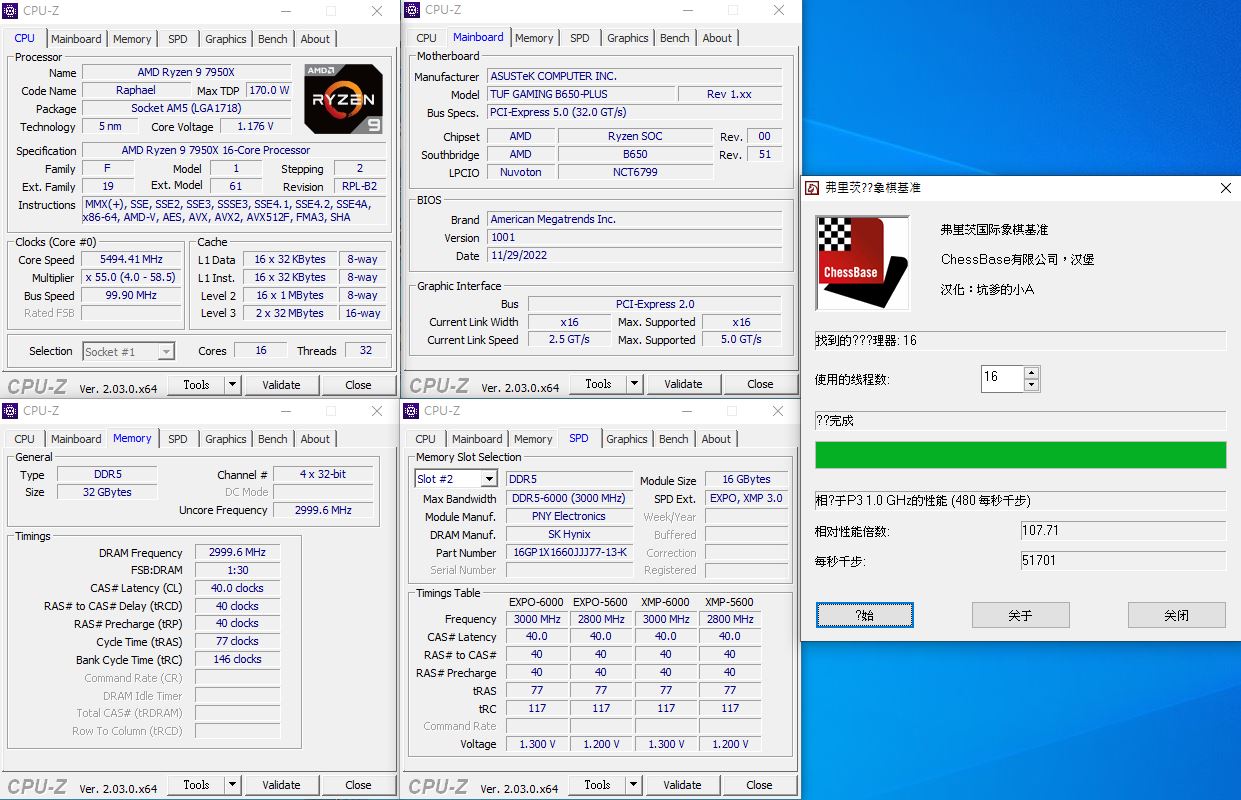
Task: Increase the thread count with the up arrow
Action: (x=1032, y=372)
